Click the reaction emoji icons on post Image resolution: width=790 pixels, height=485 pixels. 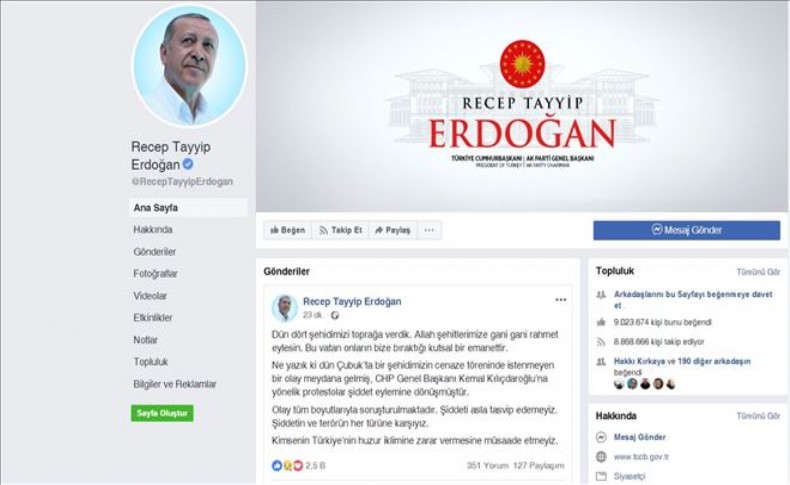pyautogui.click(x=287, y=465)
